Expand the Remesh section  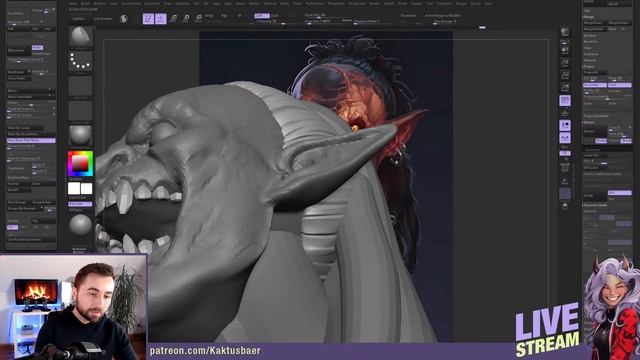pos(590,60)
